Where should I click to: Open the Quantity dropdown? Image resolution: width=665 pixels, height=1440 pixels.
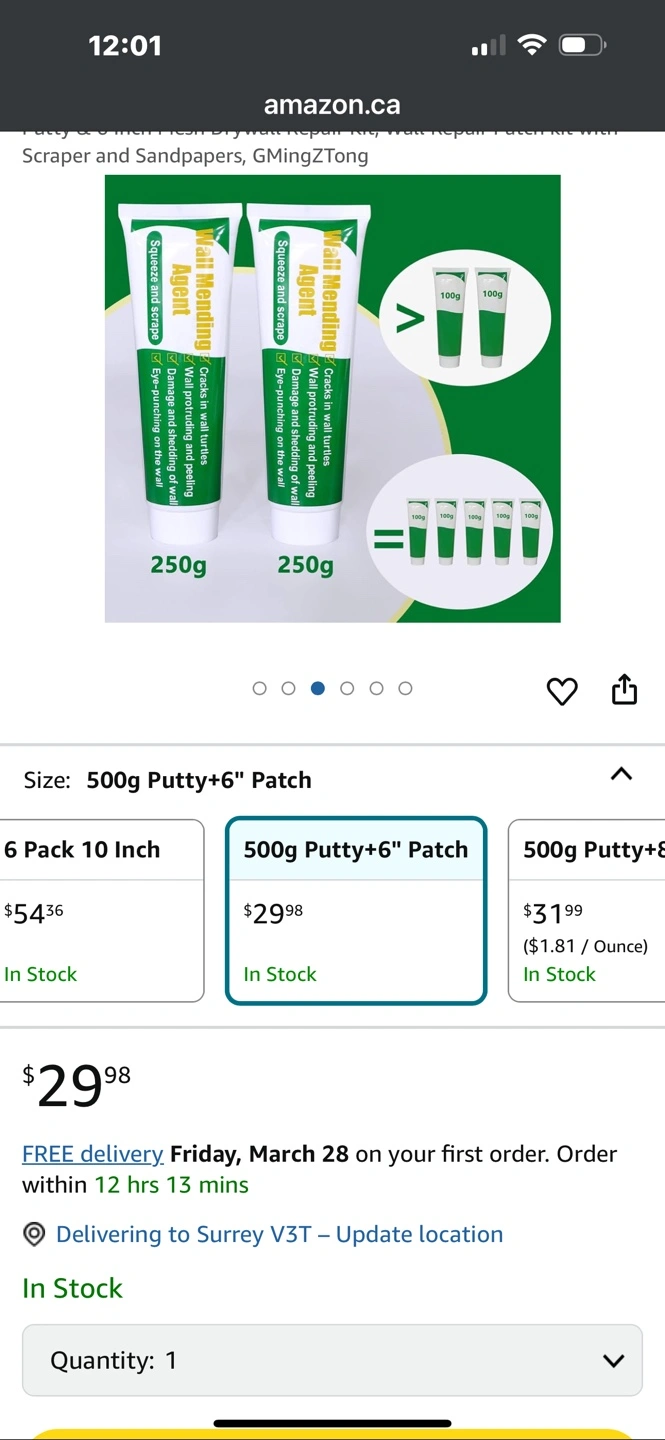332,1360
